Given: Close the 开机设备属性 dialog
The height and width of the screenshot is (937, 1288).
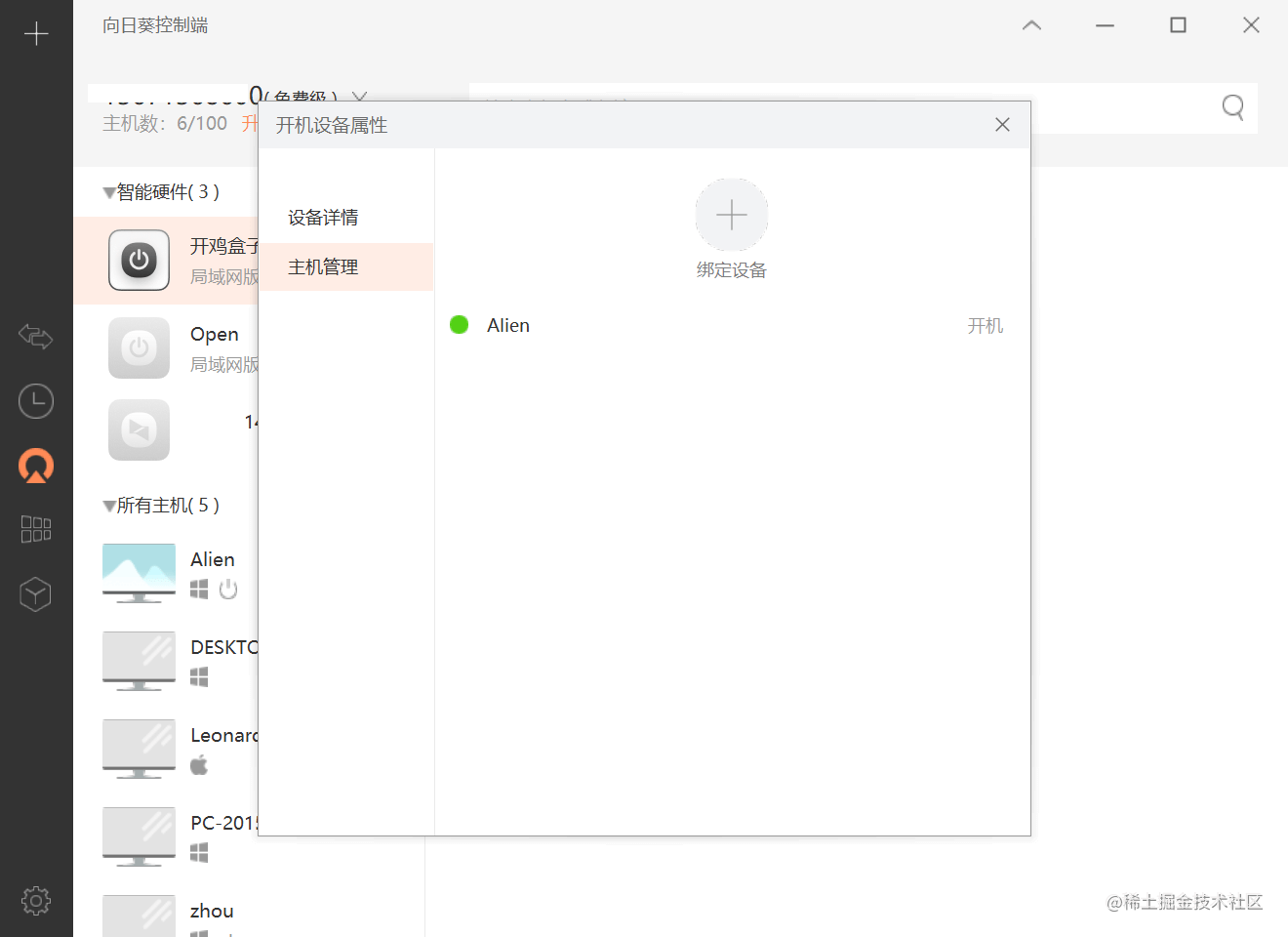Looking at the screenshot, I should 1002,125.
